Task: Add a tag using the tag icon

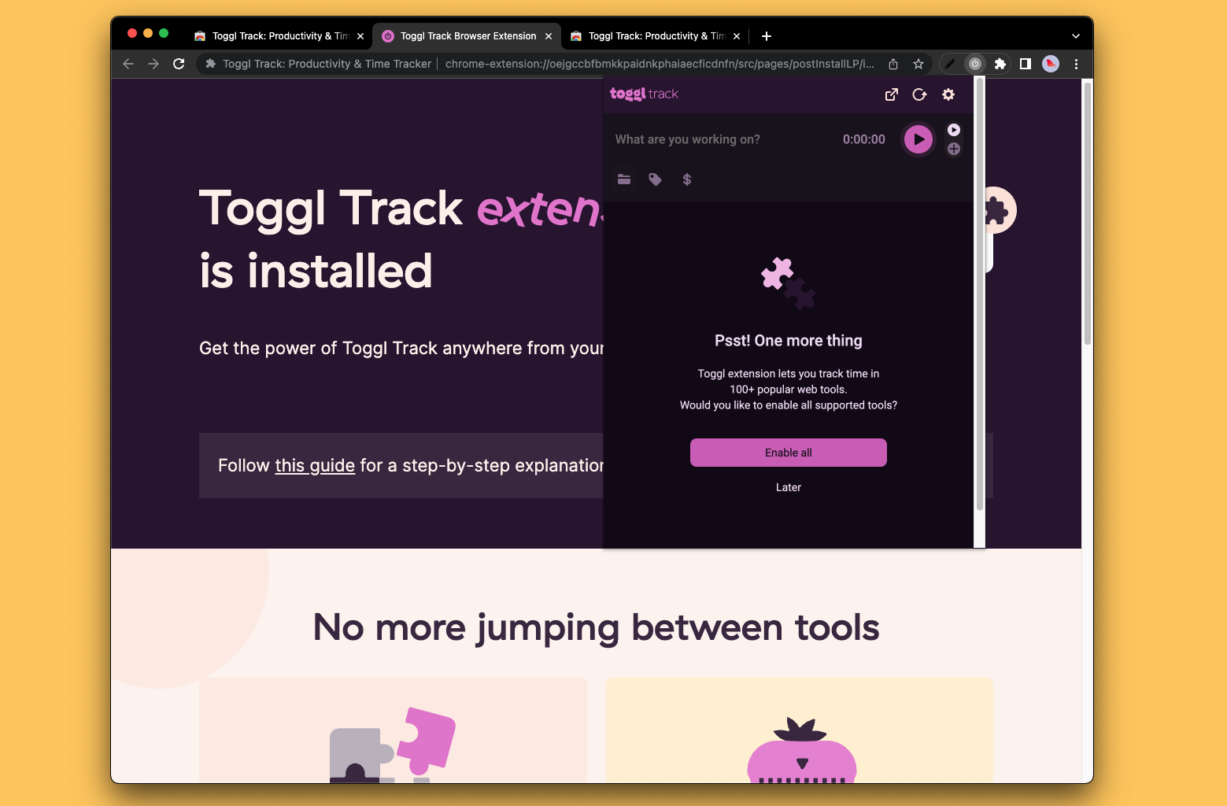Action: (655, 179)
